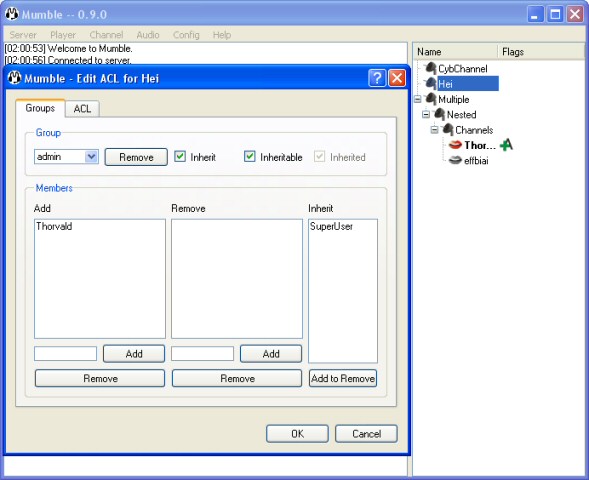Click Add button under the Remove members list
The image size is (589, 480).
[x=271, y=354]
